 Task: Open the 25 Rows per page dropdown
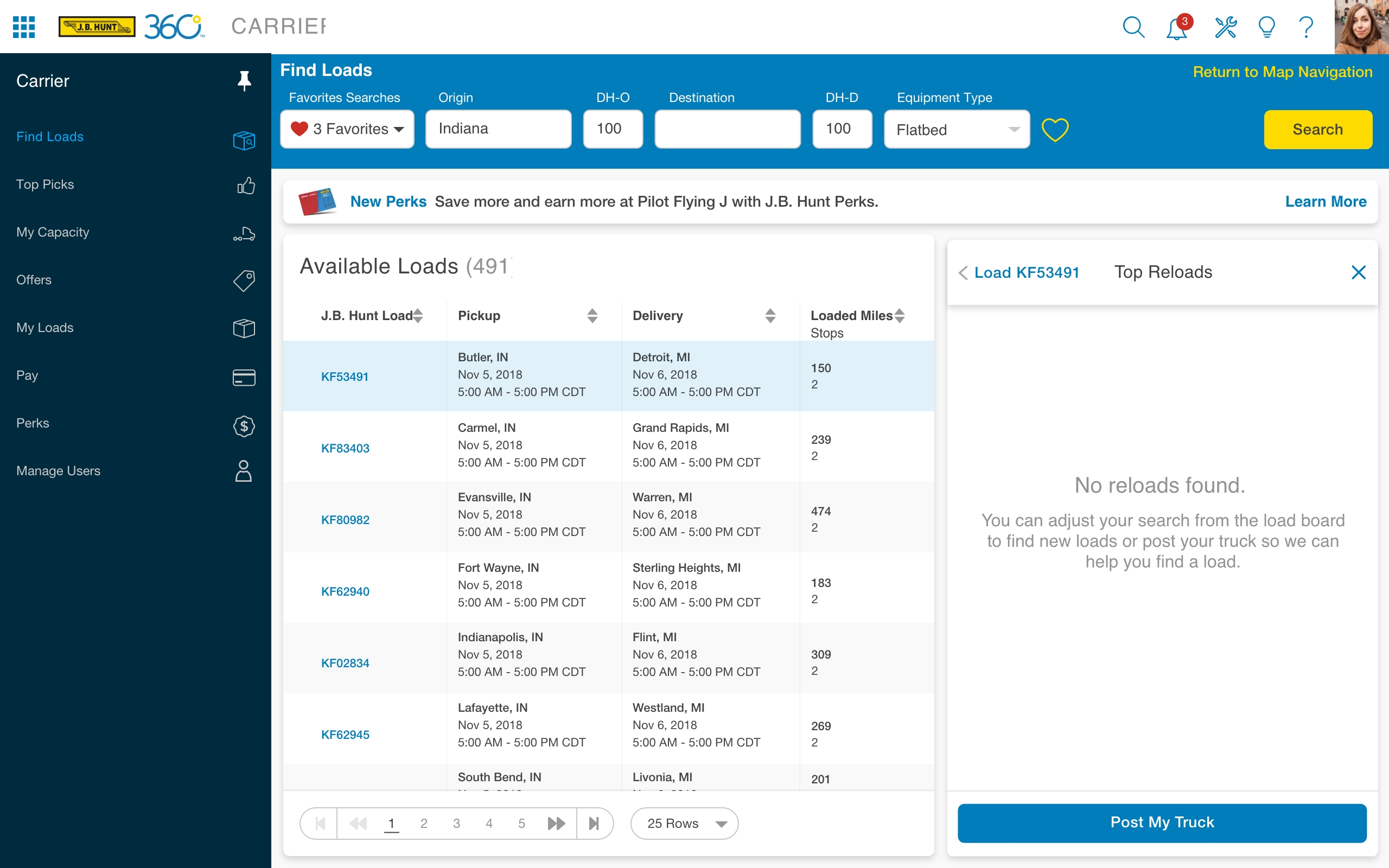684,823
